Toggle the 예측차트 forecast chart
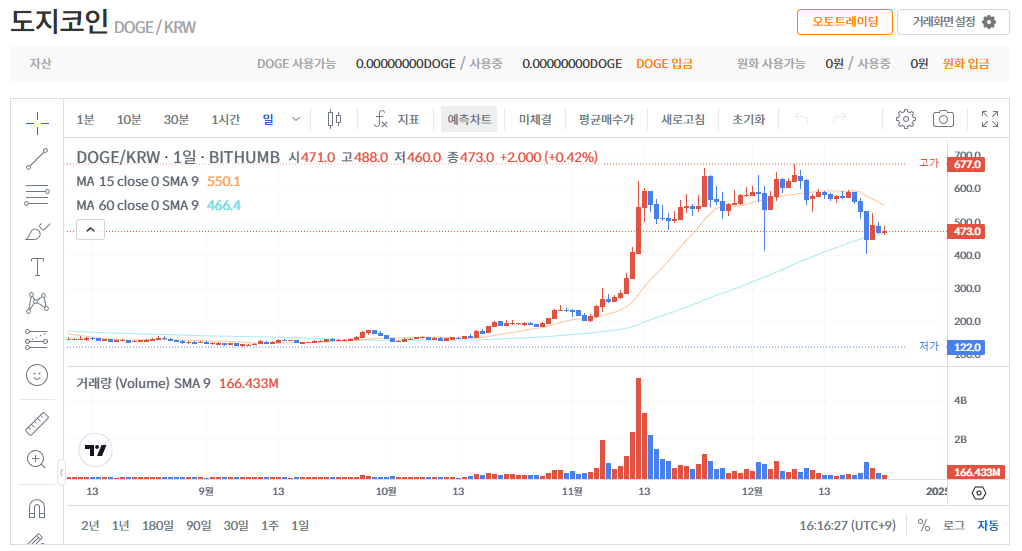 [469, 119]
